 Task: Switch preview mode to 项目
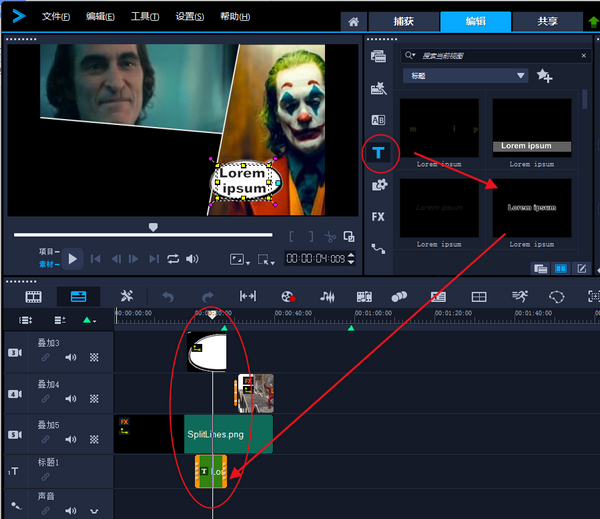coord(47,252)
